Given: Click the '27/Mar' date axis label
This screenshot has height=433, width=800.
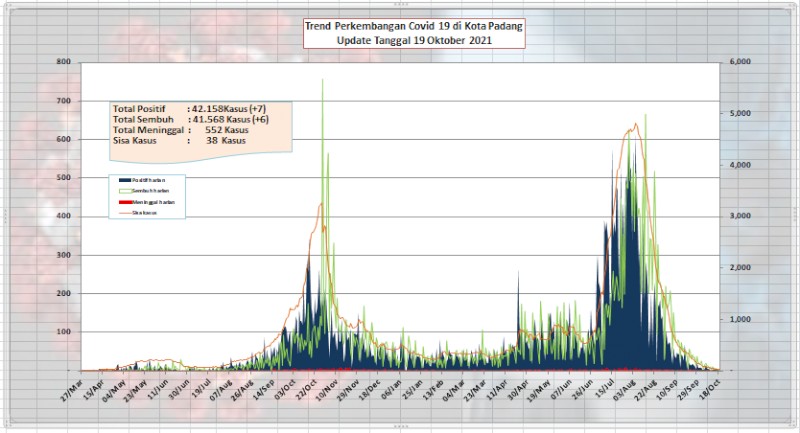Looking at the screenshot, I should [x=71, y=390].
